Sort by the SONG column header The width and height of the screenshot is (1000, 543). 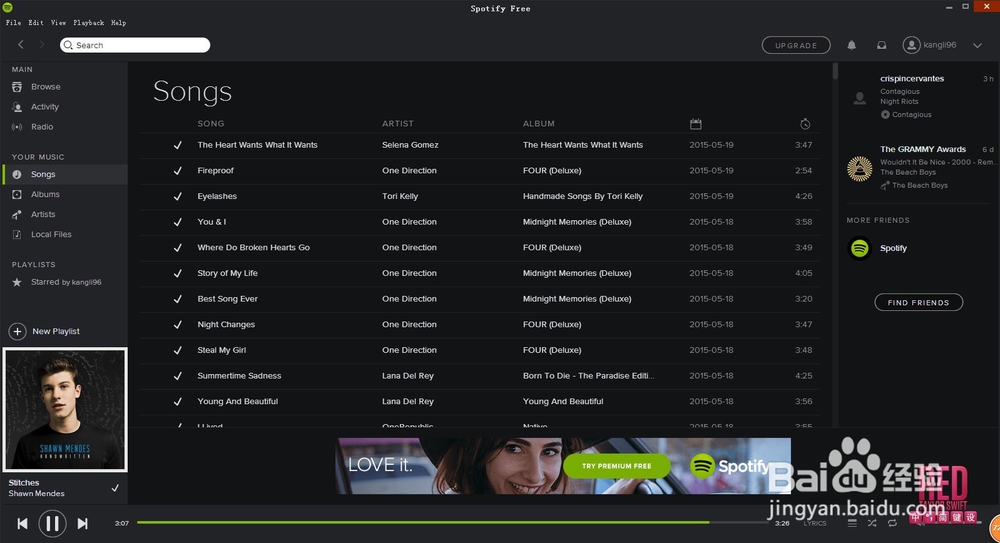pyautogui.click(x=210, y=124)
